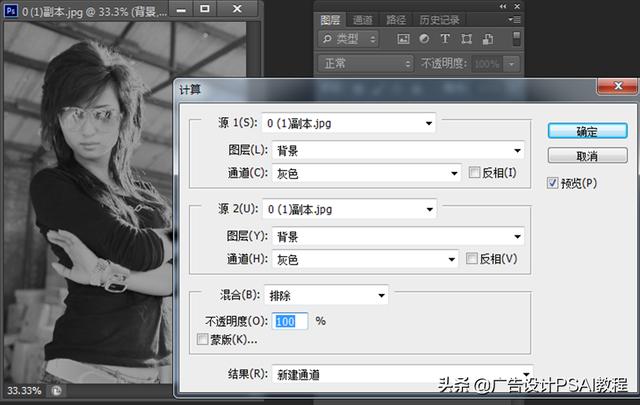Open the 混合(B) blending mode dropdown
Image resolution: width=640 pixels, height=405 pixels.
pyautogui.click(x=326, y=295)
